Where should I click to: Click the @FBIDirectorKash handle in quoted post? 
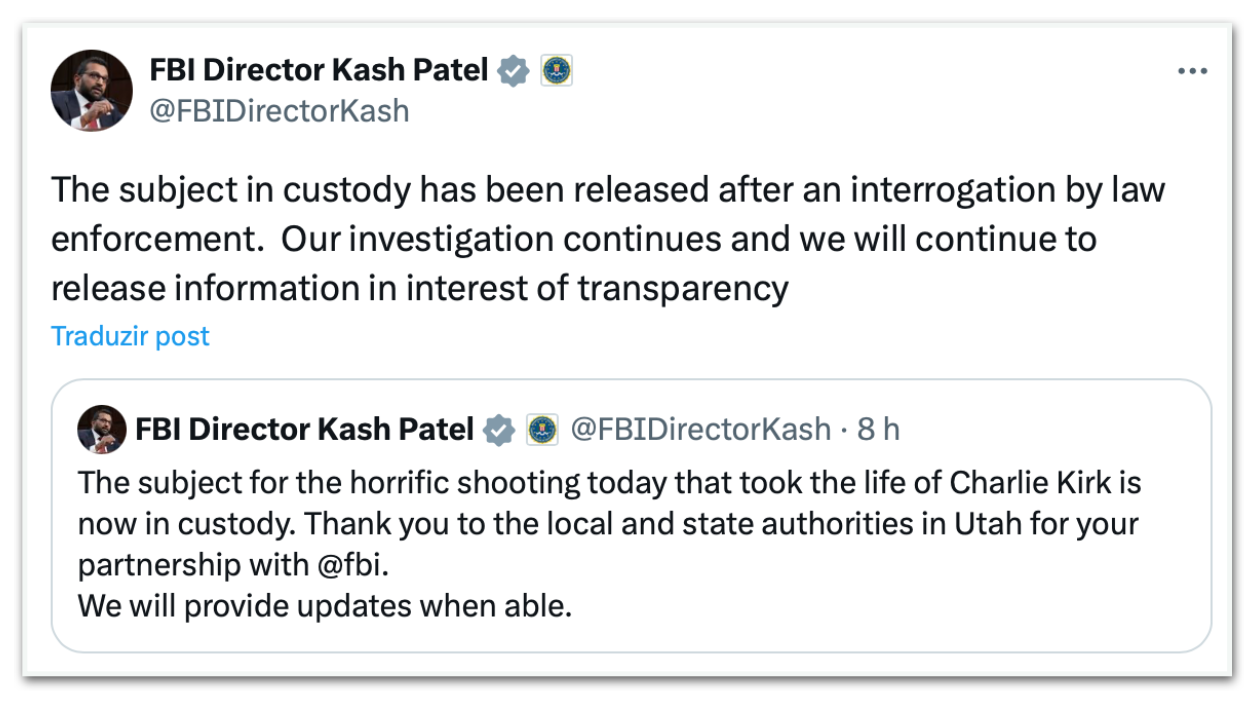pos(700,430)
